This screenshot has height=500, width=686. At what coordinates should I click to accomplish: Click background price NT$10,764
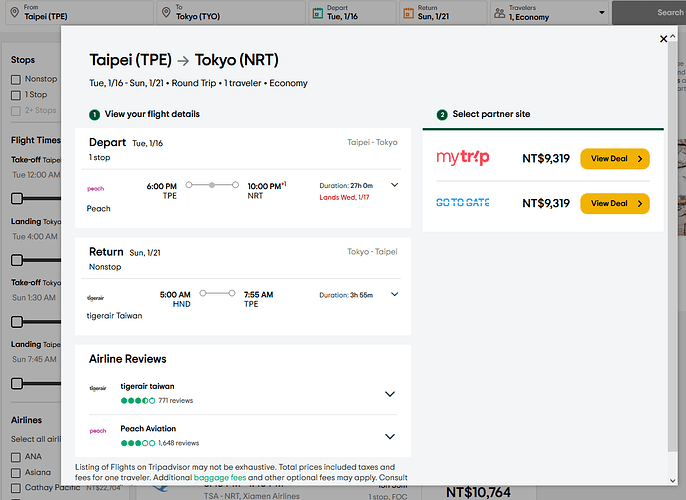[478, 493]
